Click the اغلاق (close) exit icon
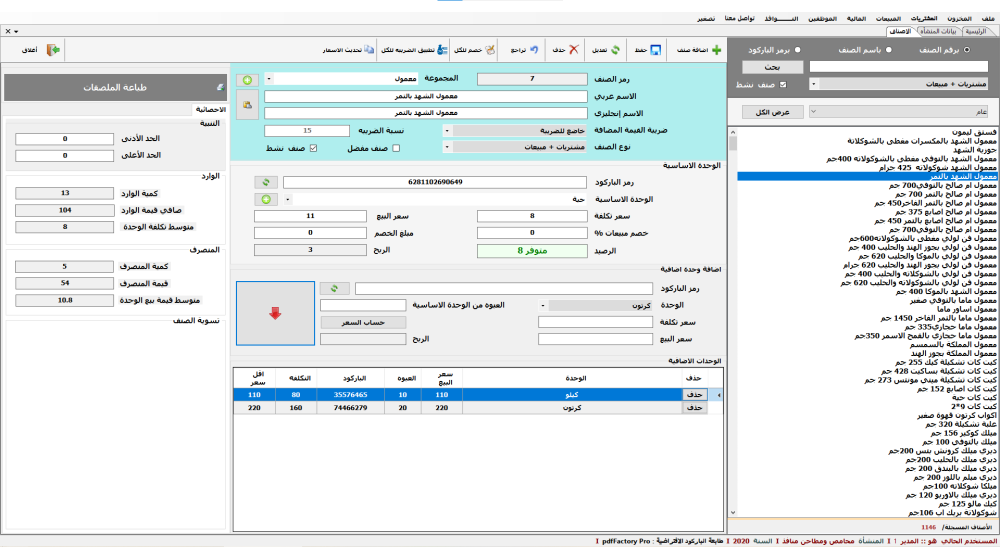 pos(53,49)
